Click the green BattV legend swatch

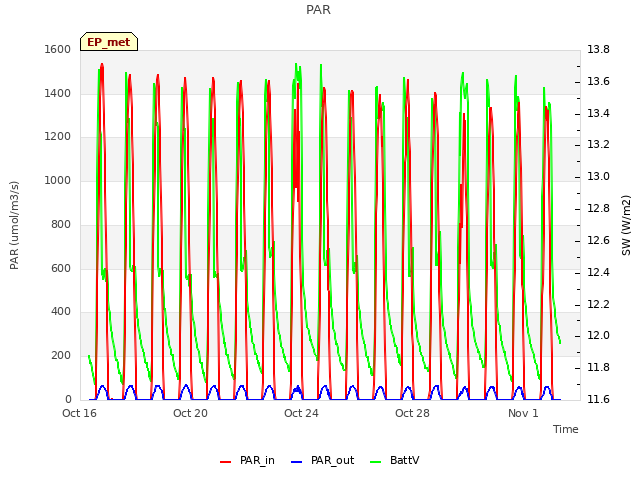(x=376, y=462)
